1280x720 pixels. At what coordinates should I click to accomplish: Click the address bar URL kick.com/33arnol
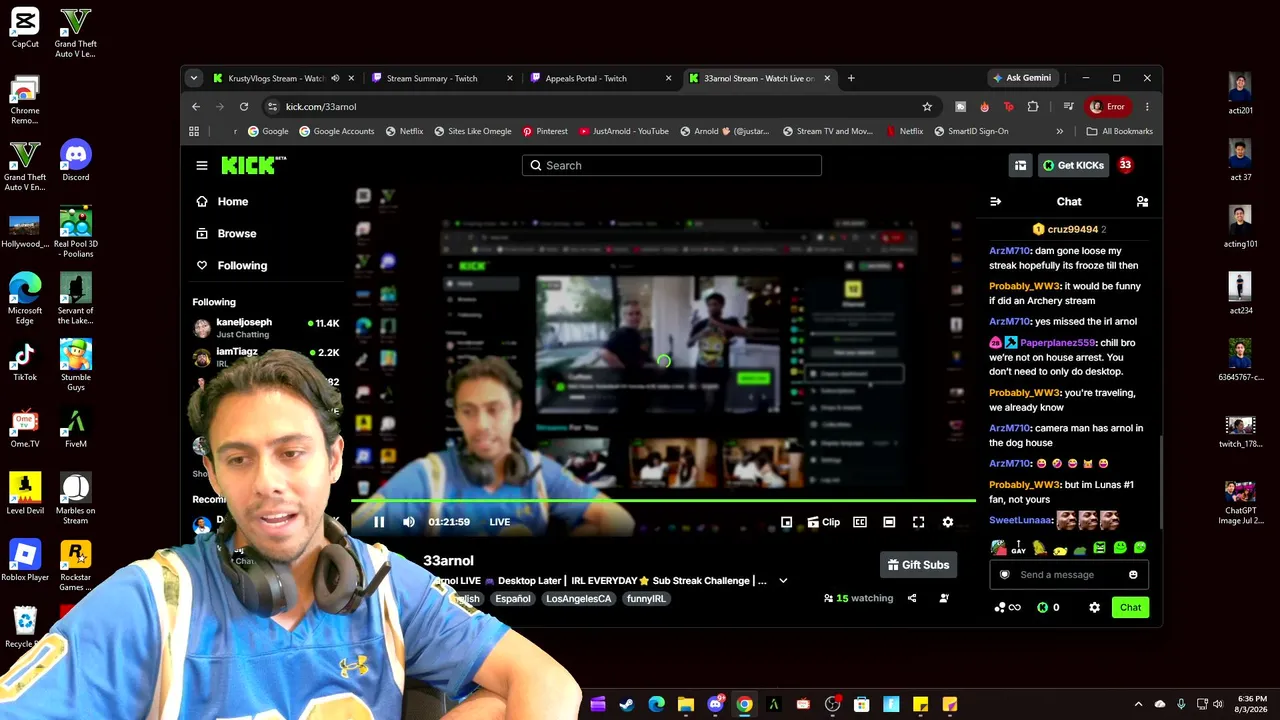pos(321,107)
